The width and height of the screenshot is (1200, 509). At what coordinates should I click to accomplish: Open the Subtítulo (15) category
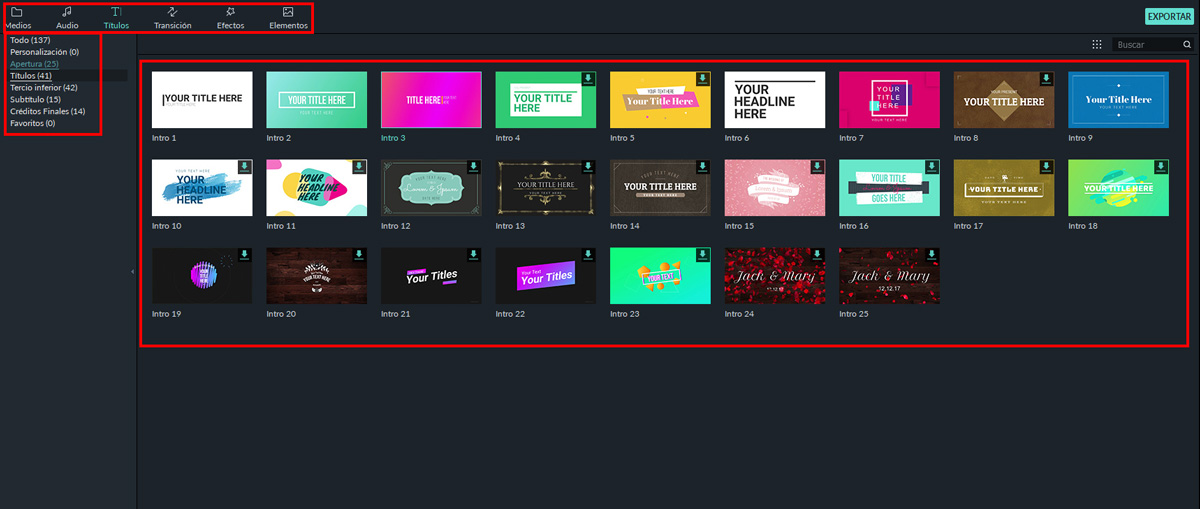pos(35,99)
